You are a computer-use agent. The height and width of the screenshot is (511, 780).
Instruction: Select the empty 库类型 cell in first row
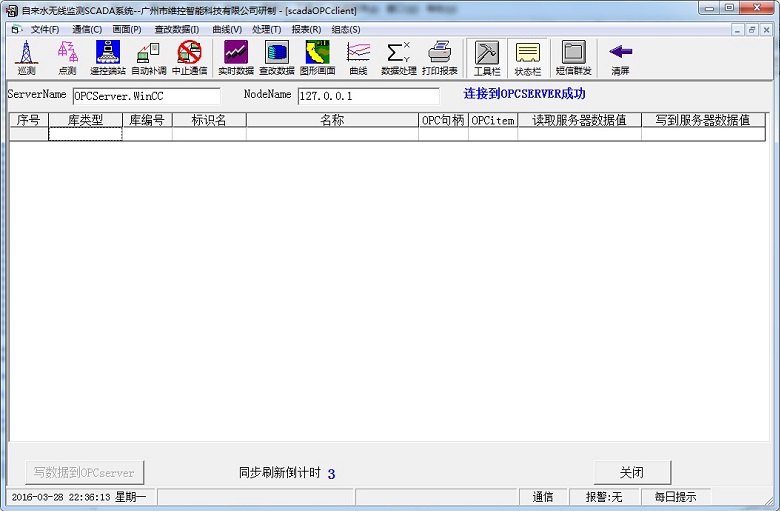(x=85, y=134)
